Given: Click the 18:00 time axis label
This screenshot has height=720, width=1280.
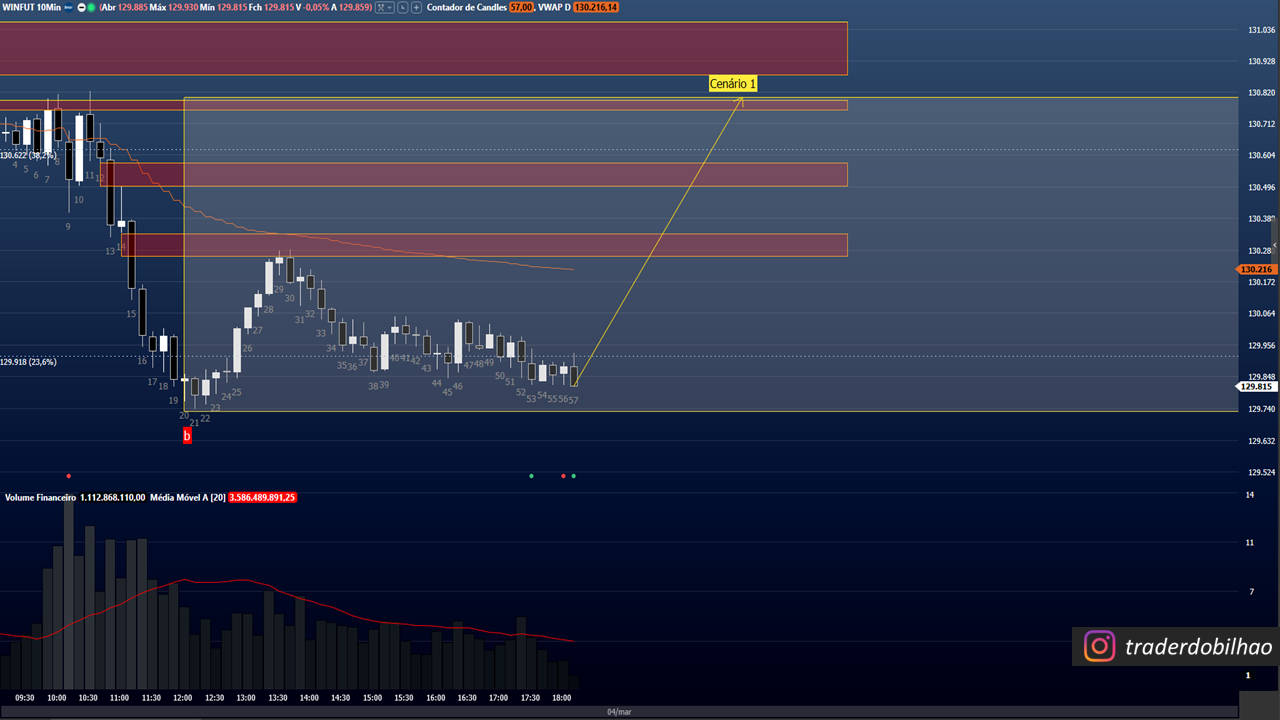Looking at the screenshot, I should pos(562,698).
